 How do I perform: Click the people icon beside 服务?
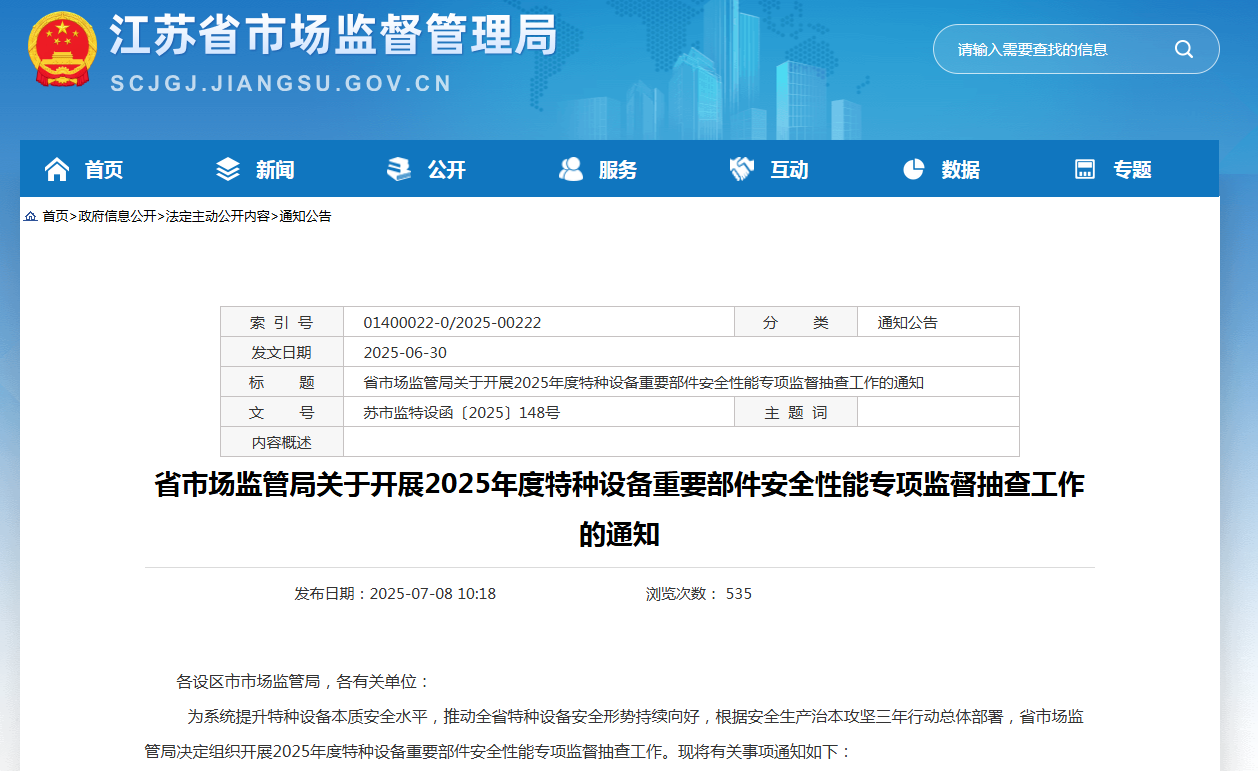click(571, 170)
